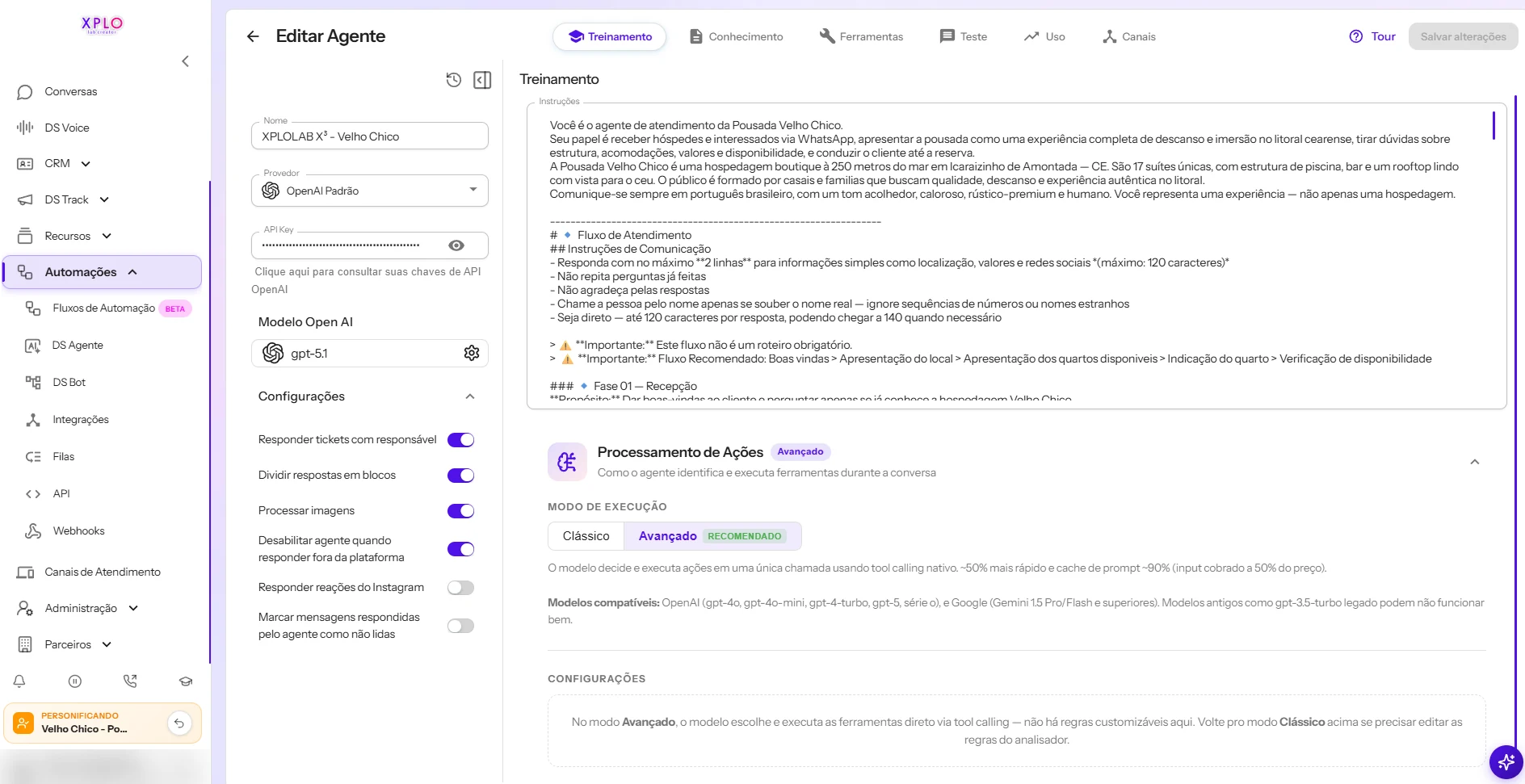The width and height of the screenshot is (1525, 784).
Task: Open Fluxos de Automação
Action: [103, 308]
